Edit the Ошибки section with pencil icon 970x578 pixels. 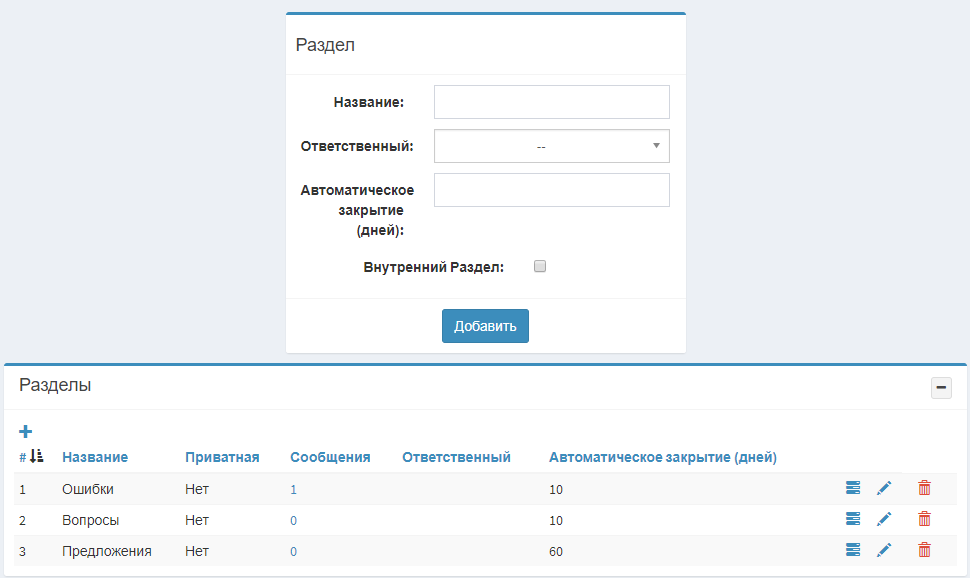click(x=884, y=488)
